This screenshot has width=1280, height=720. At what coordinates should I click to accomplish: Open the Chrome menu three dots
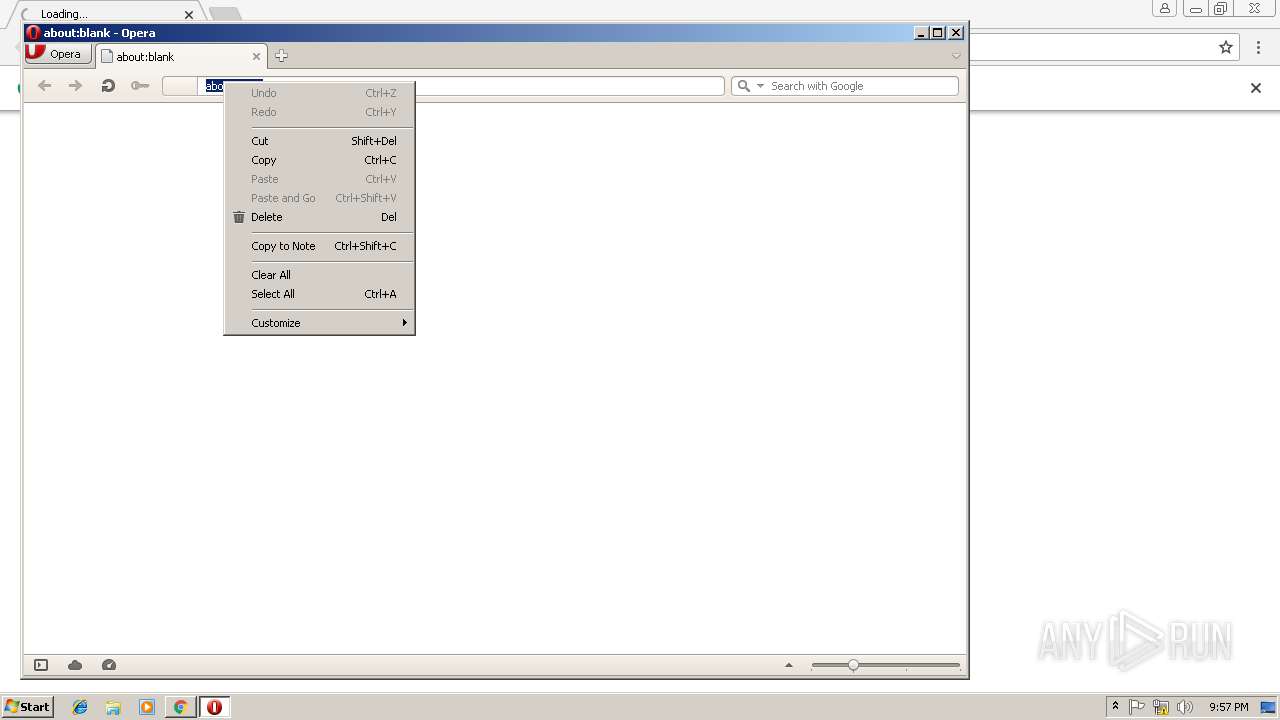[1257, 47]
